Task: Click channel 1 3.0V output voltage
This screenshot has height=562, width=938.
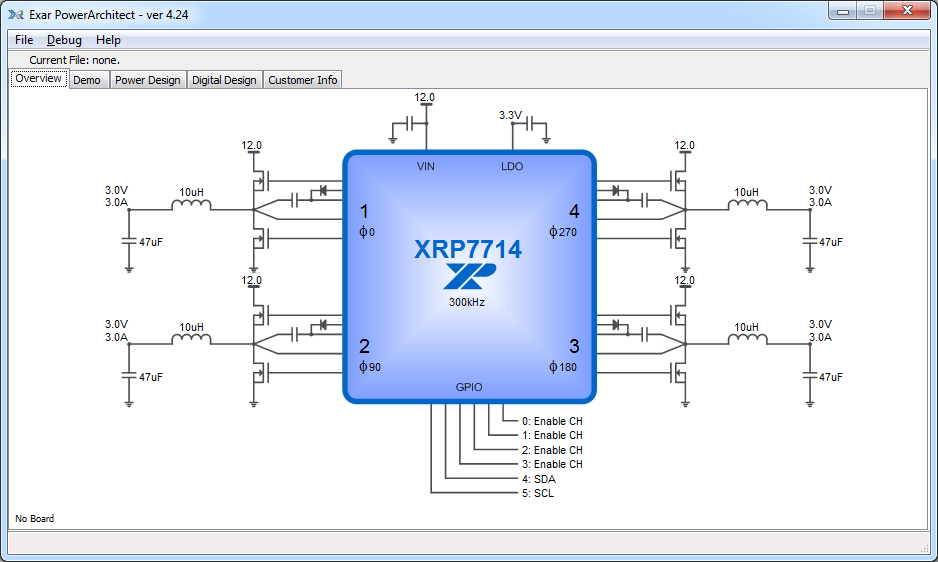Action: coord(117,190)
